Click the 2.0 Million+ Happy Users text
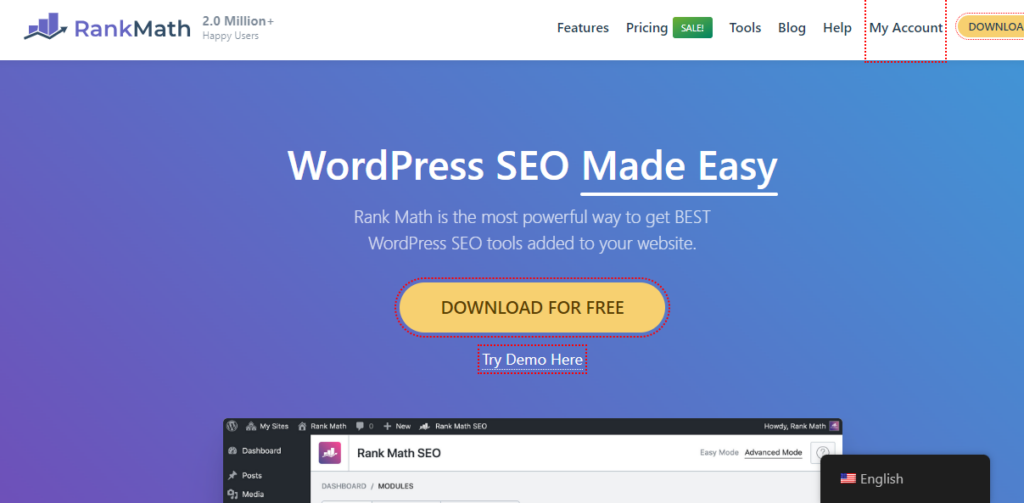This screenshot has width=1024, height=503. click(x=238, y=28)
